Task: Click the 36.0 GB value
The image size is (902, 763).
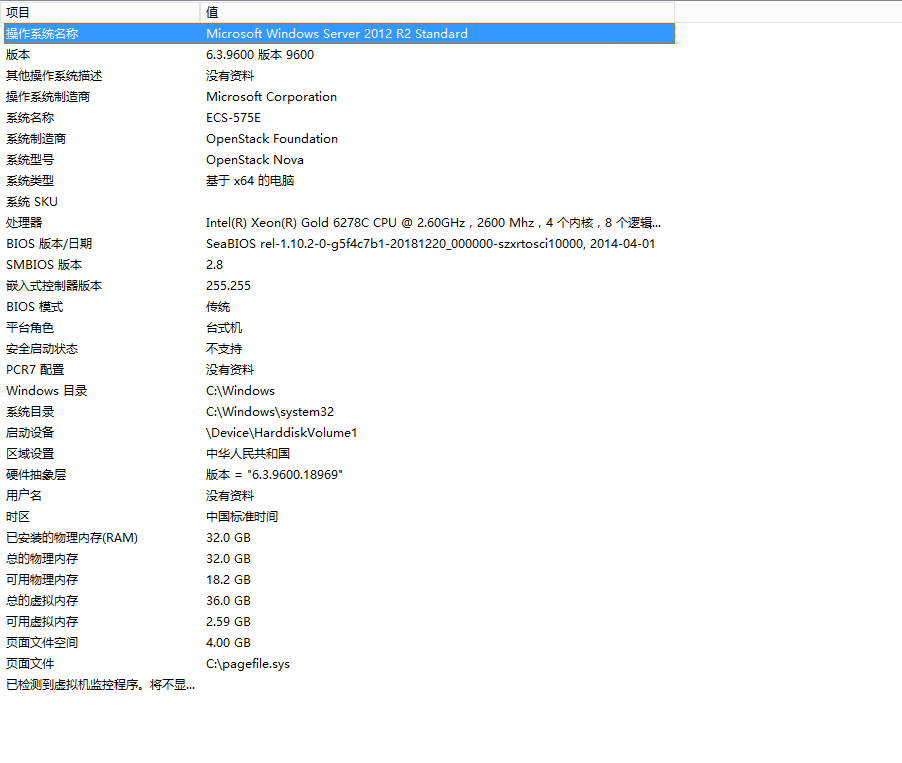Action: [228, 601]
